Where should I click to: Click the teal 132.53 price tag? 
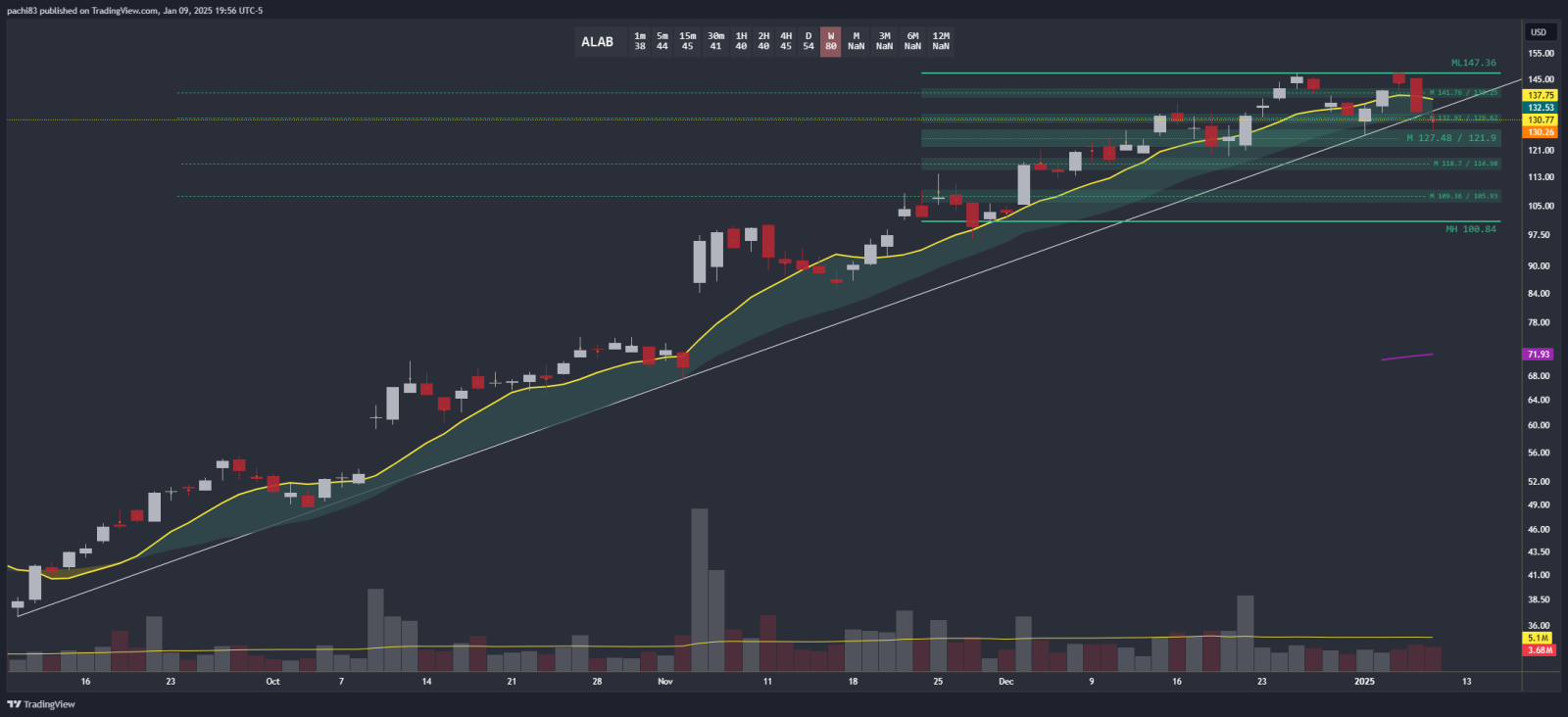1541,108
